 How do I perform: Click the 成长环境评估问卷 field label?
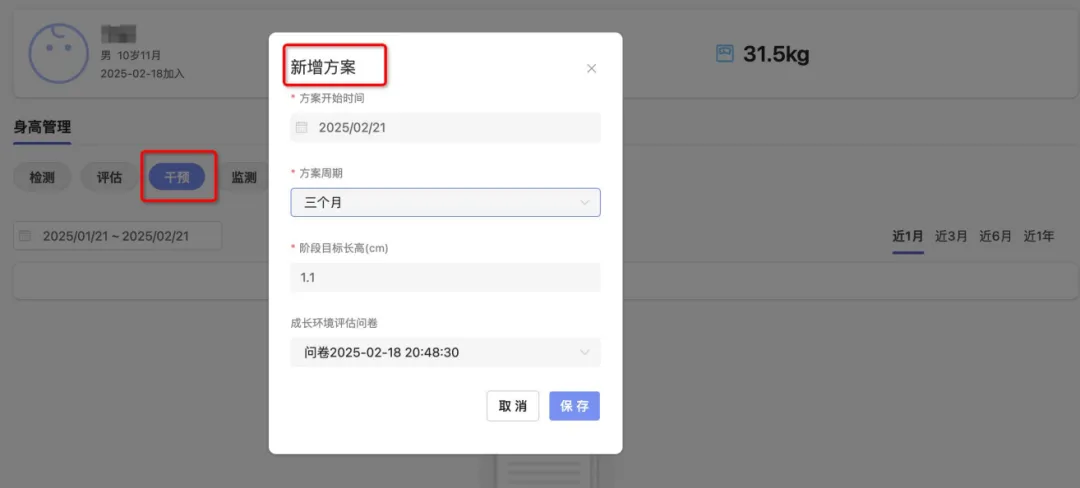[x=334, y=321]
